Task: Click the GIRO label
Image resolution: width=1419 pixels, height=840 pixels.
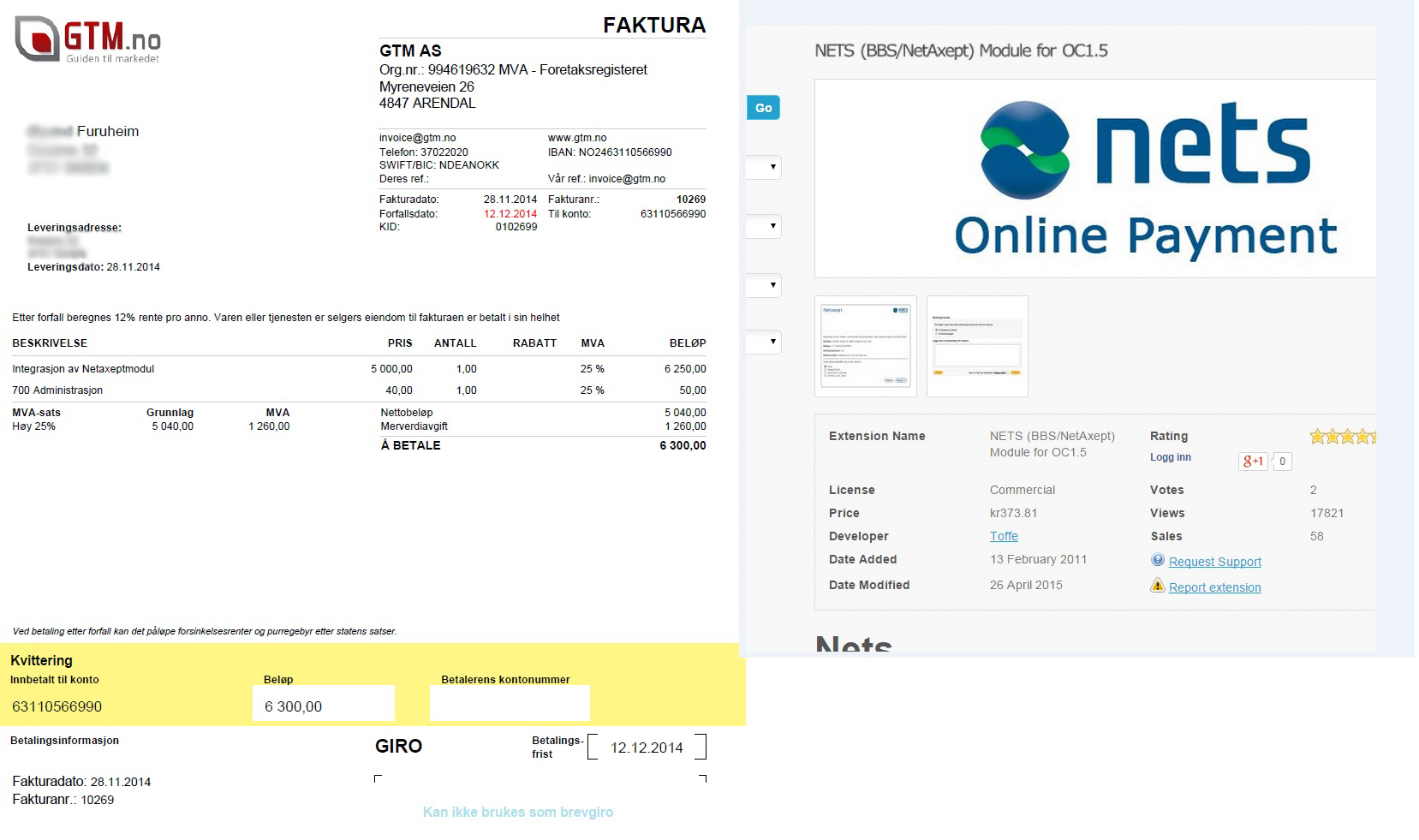Action: (x=398, y=746)
